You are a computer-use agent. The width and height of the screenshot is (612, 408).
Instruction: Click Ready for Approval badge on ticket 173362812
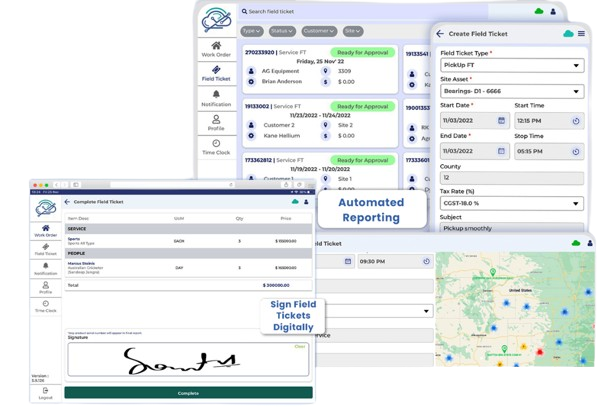[x=363, y=160]
